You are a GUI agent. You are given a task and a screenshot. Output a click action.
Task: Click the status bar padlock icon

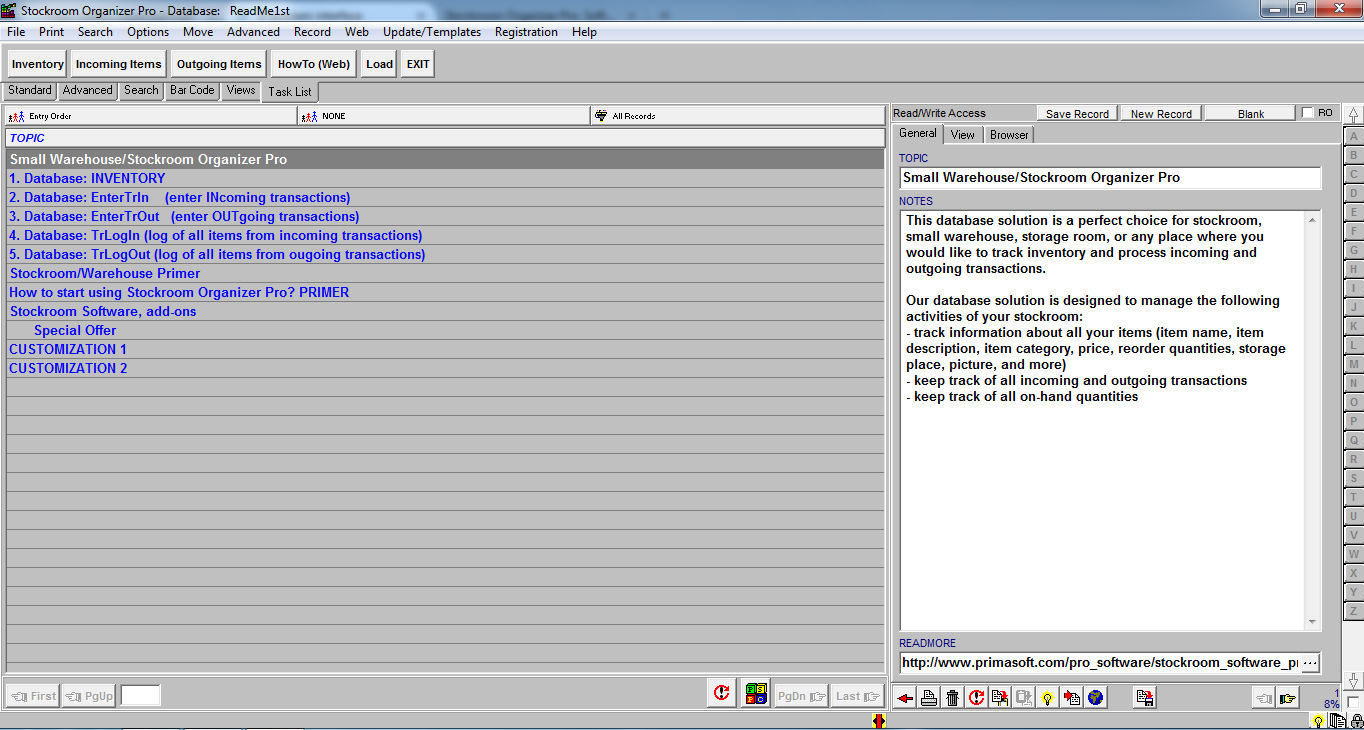coord(1356,721)
